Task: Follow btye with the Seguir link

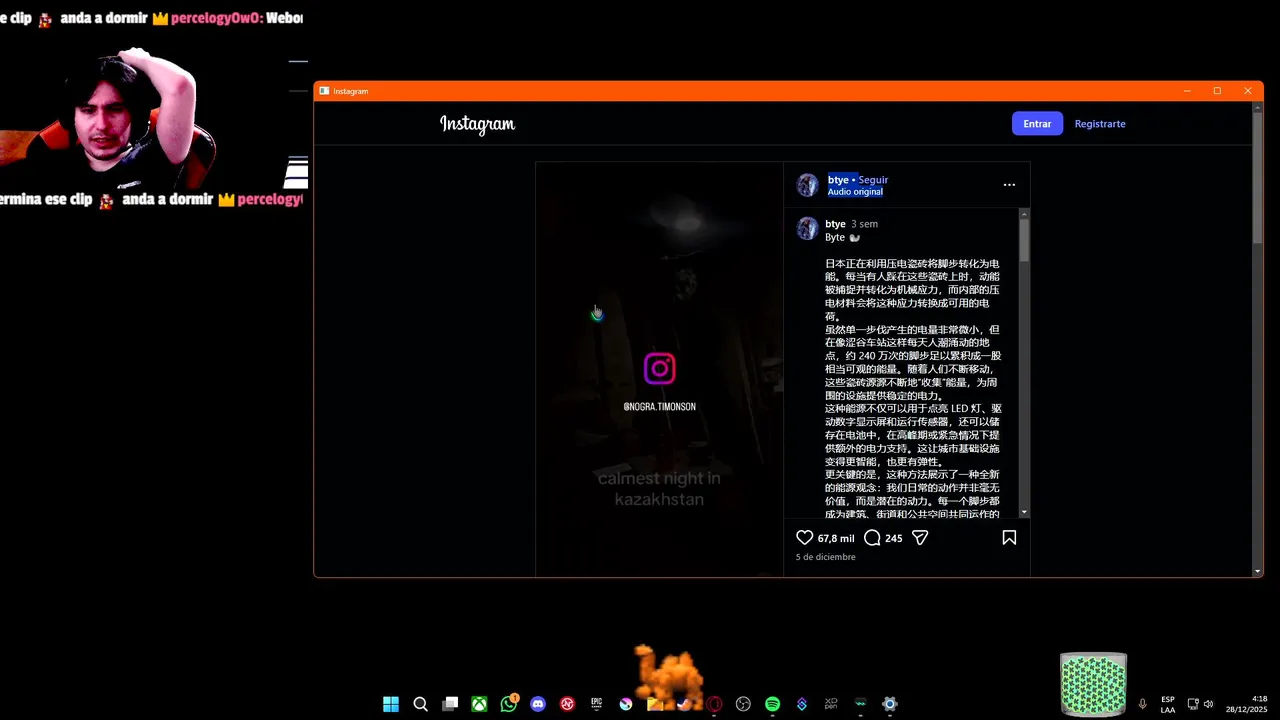Action: point(873,180)
